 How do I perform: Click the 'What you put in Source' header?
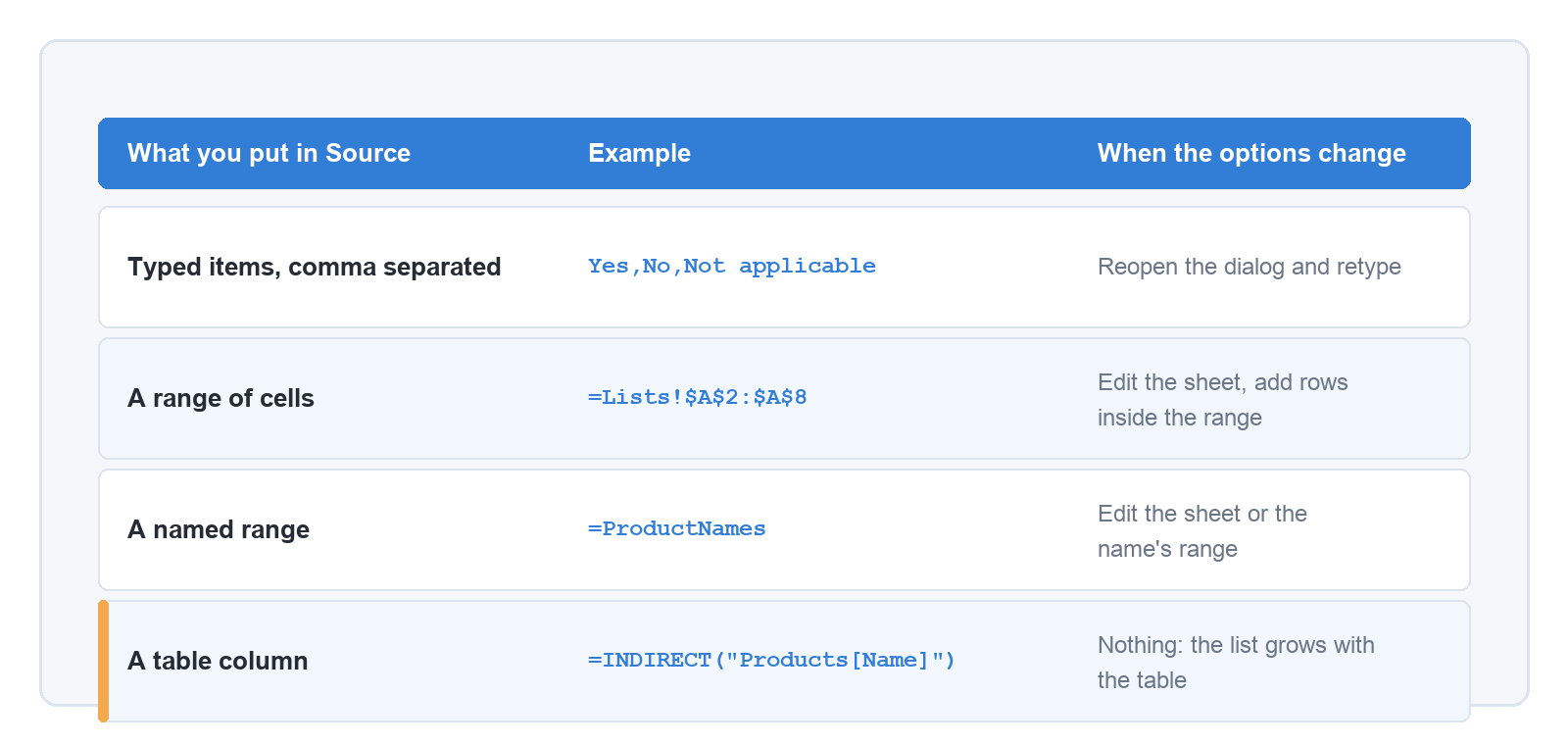(x=269, y=153)
